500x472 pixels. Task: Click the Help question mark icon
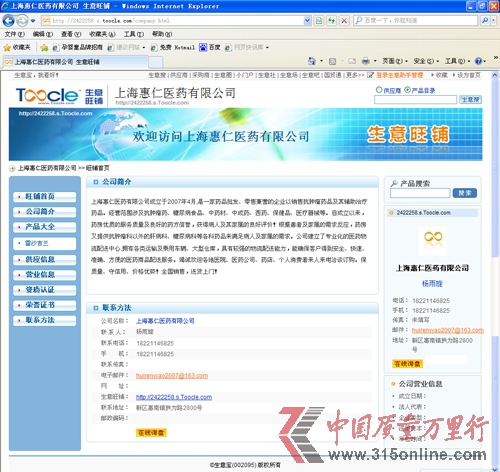point(479,61)
